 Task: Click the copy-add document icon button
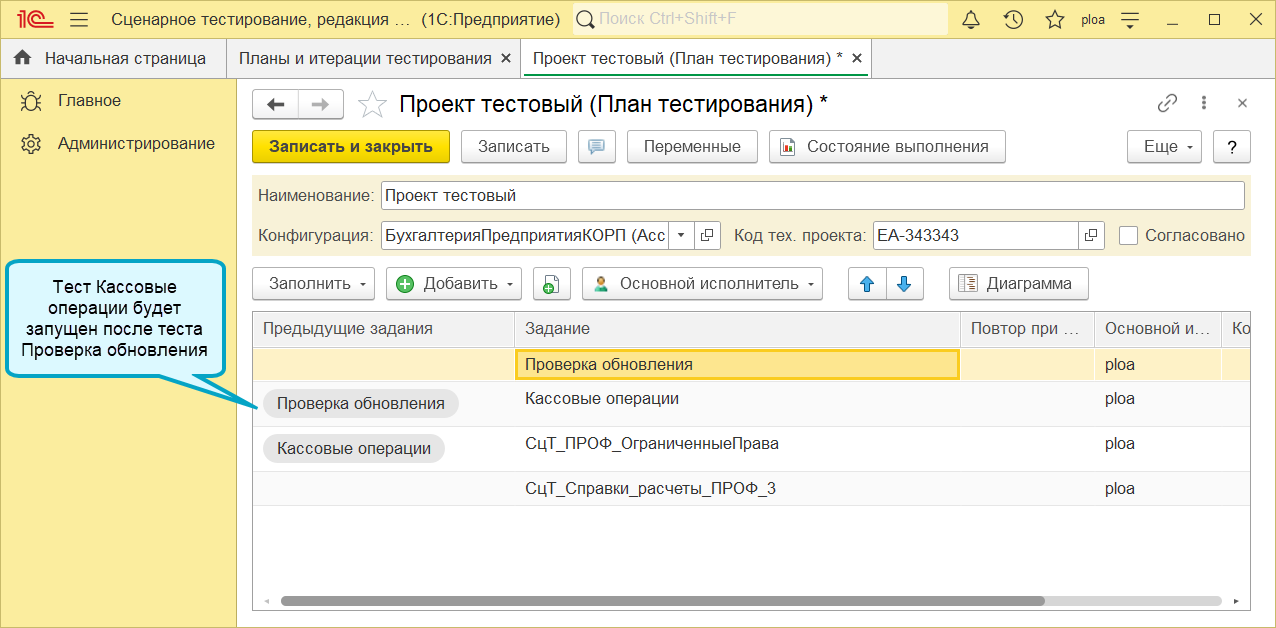click(x=551, y=284)
